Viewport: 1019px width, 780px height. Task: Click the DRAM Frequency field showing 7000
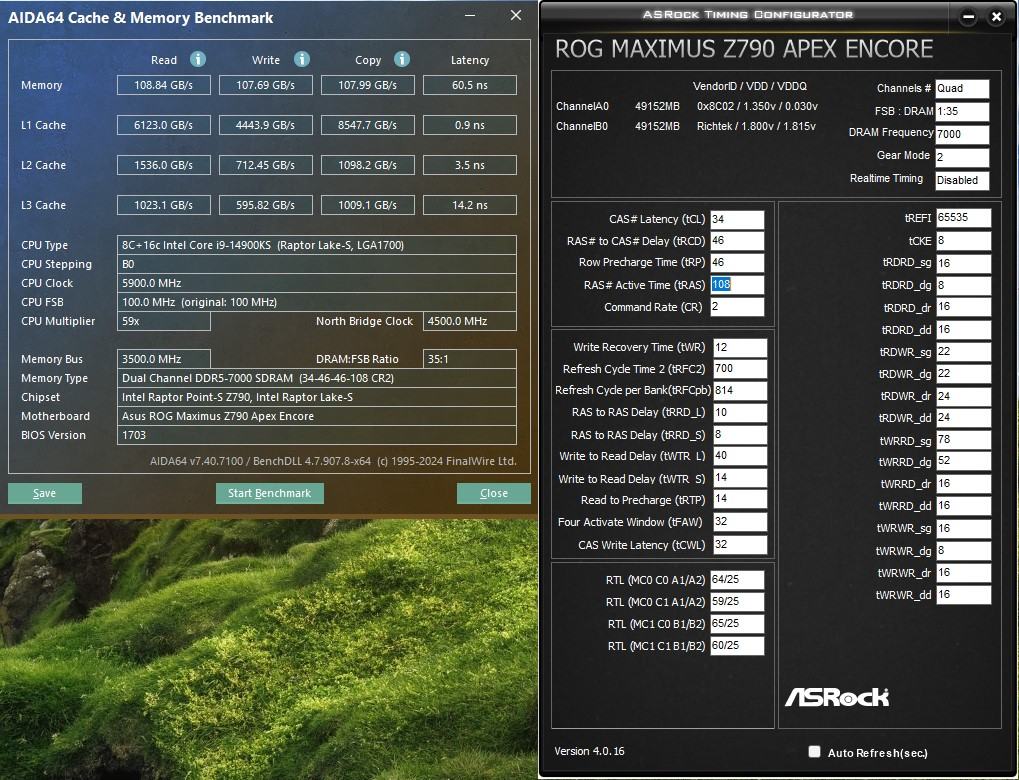coord(962,134)
